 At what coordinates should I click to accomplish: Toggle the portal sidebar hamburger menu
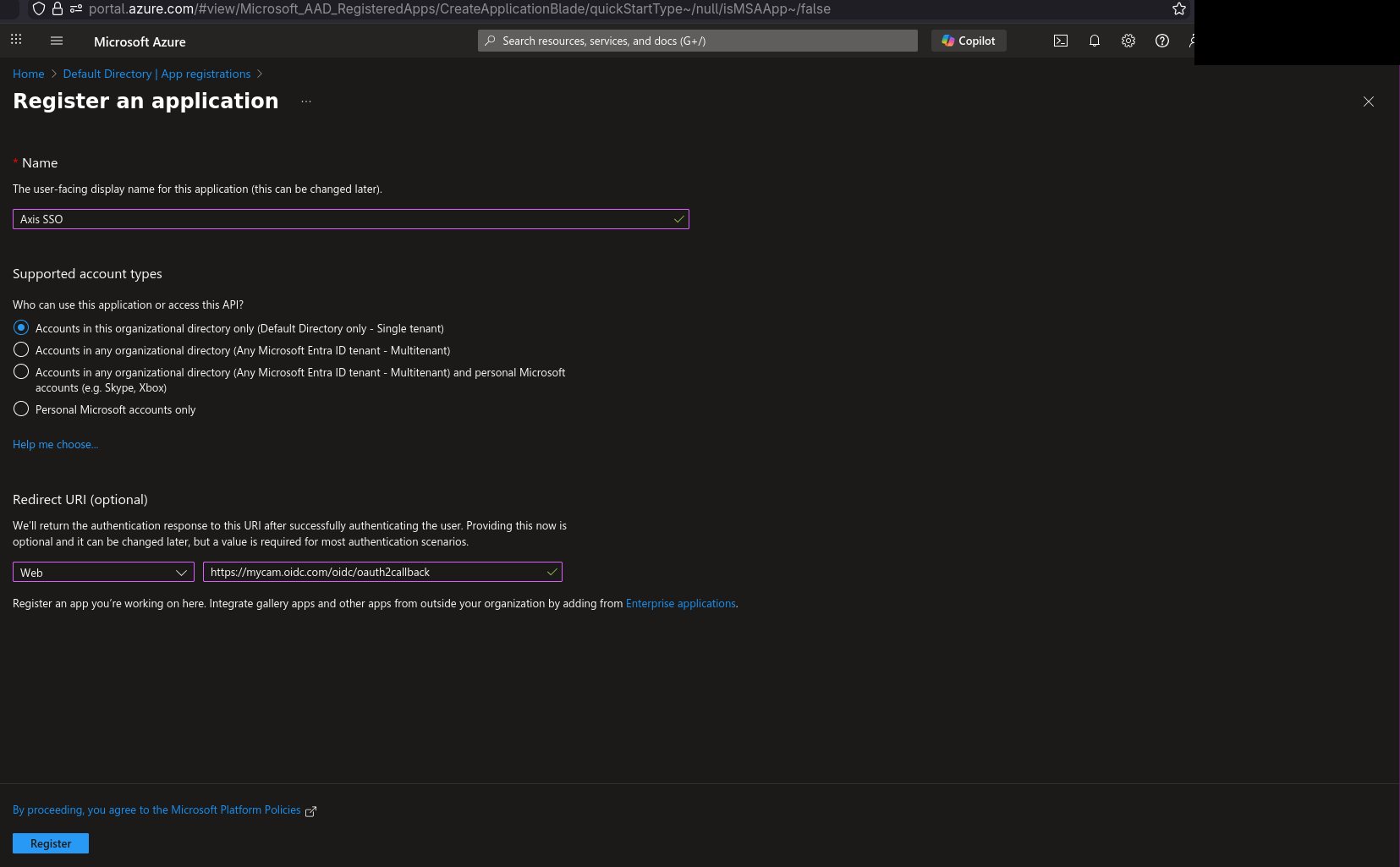[x=56, y=40]
